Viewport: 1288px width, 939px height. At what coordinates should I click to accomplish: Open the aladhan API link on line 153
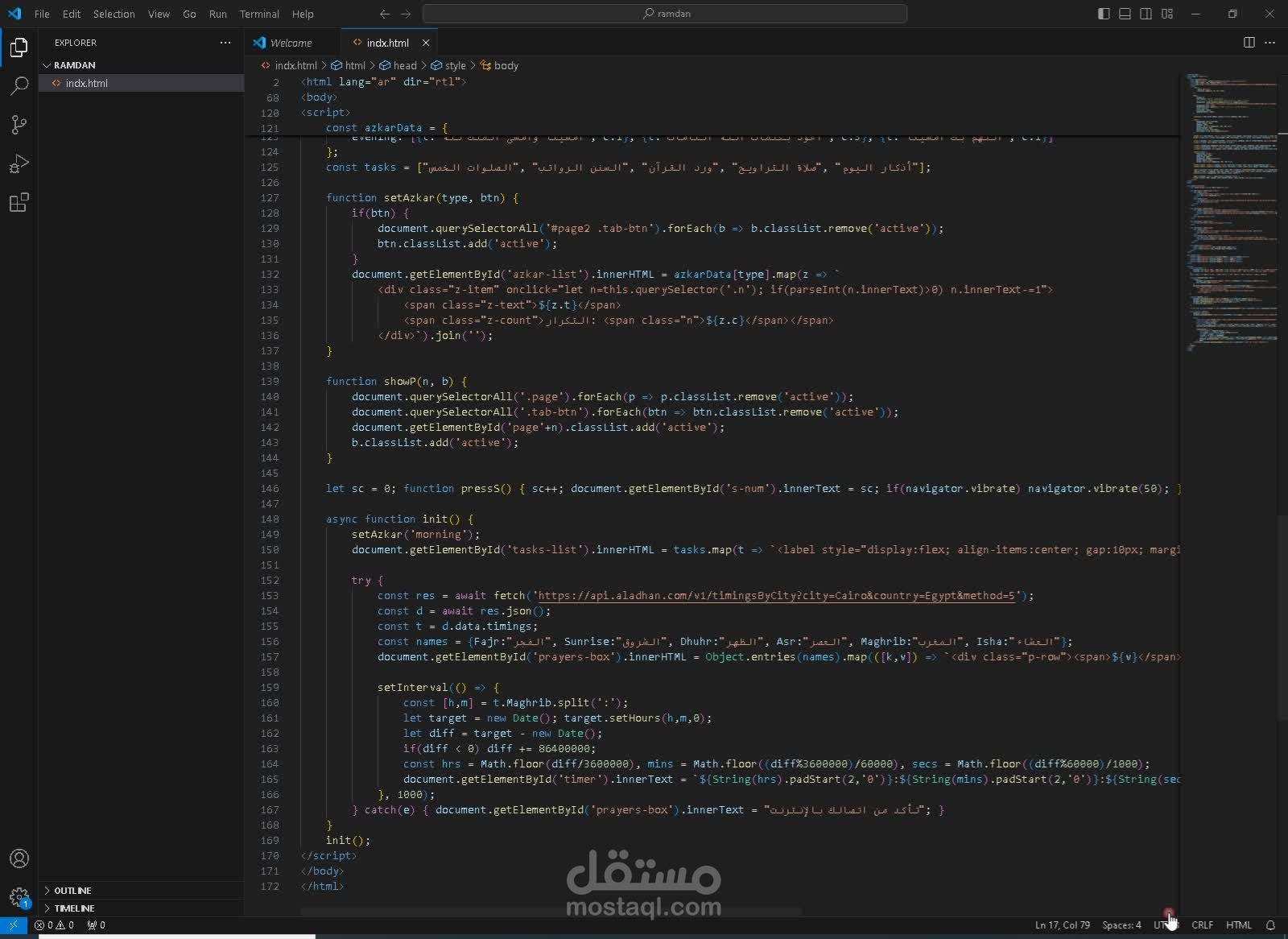781,596
